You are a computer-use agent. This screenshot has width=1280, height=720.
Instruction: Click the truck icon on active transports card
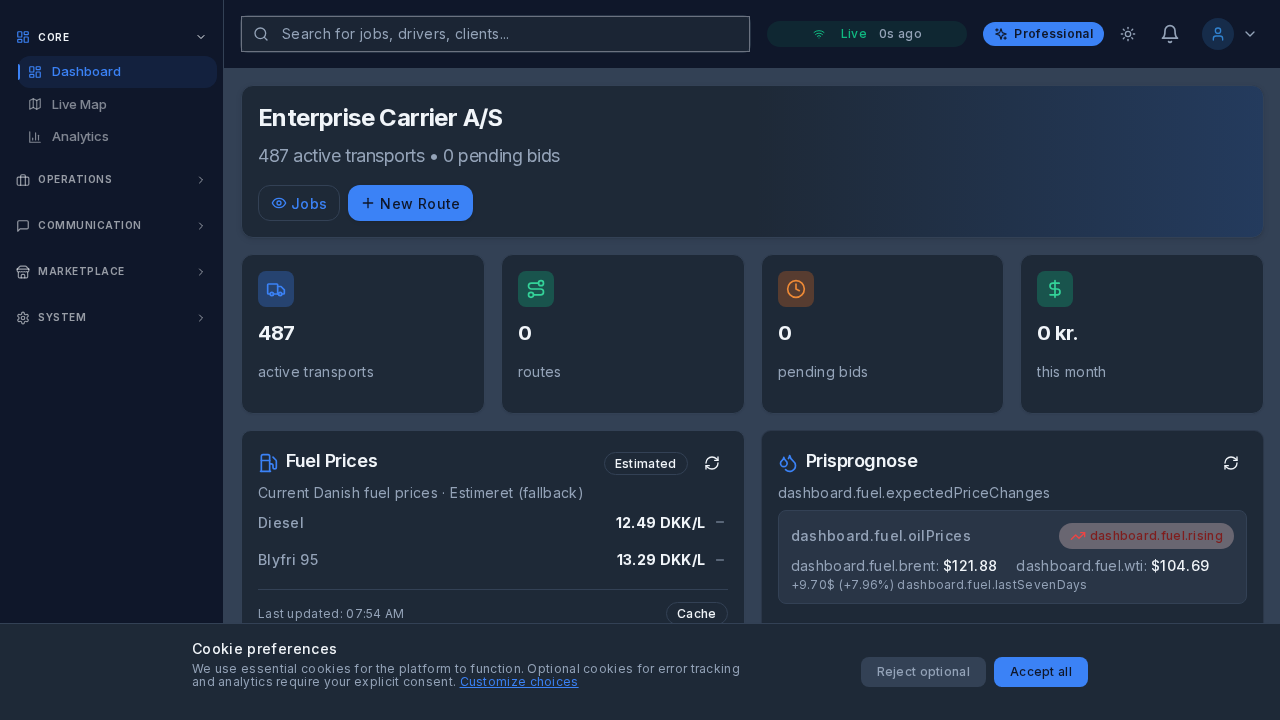pyautogui.click(x=276, y=289)
